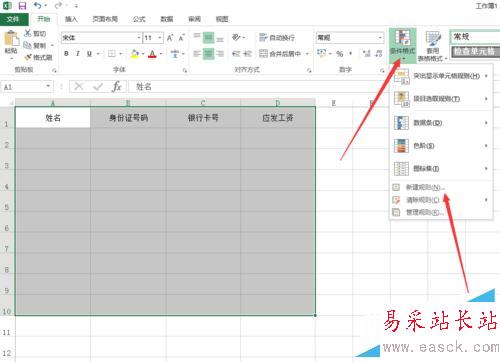Select the Format Painter brush
The width and height of the screenshot is (500, 362).
[x=28, y=57]
